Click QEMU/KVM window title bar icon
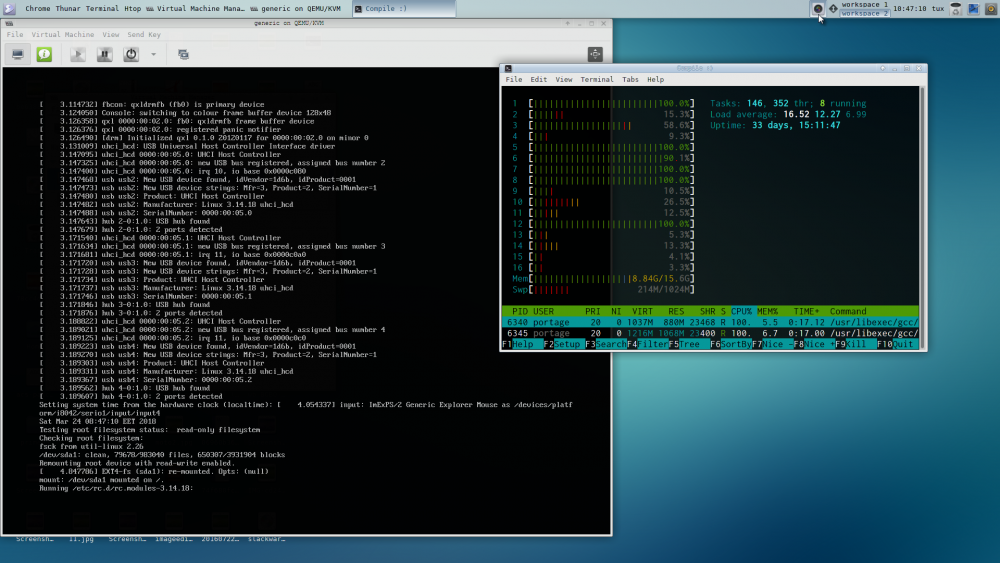Screen dimensions: 1000x563 click(x=9, y=23)
